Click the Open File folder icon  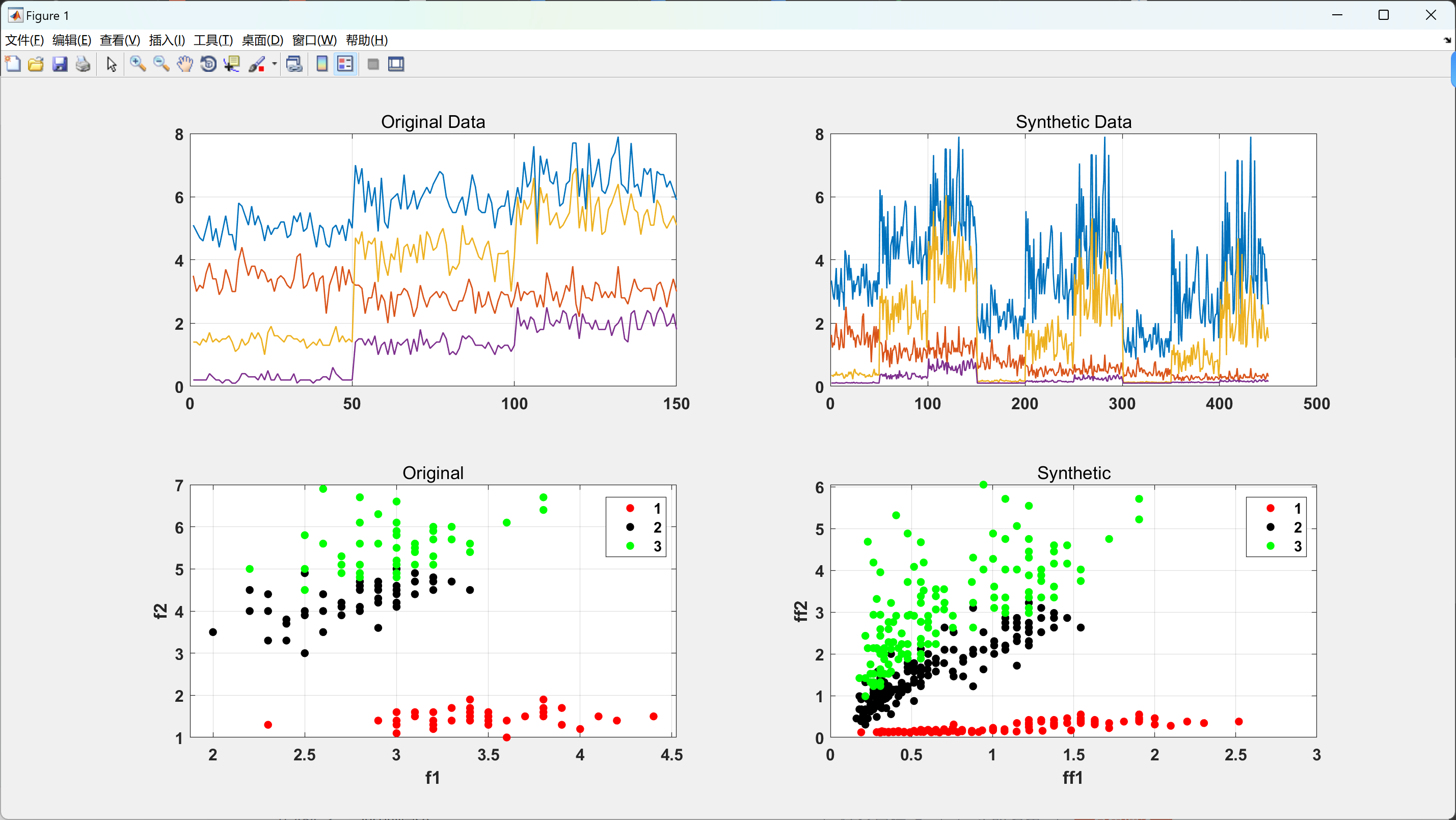pyautogui.click(x=36, y=64)
